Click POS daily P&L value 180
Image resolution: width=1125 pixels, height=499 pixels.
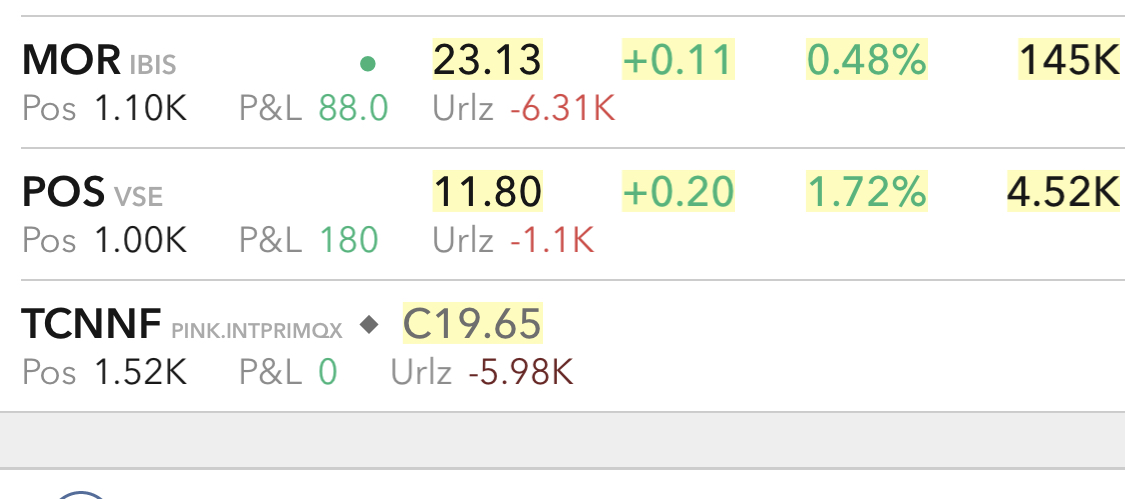tap(348, 240)
